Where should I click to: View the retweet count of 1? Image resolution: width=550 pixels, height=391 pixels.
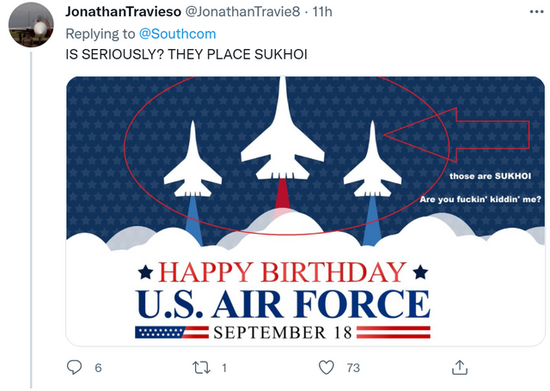(224, 368)
